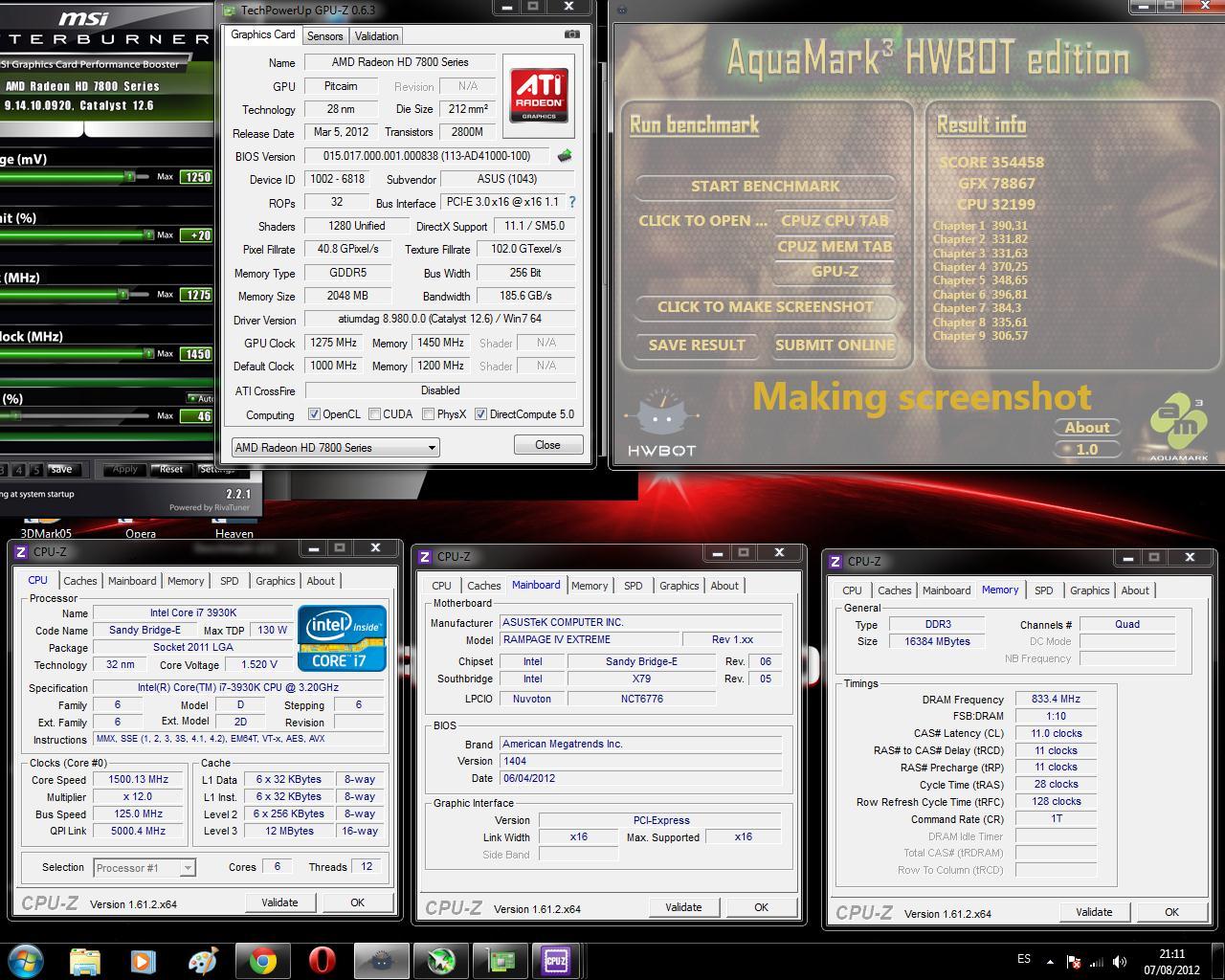Viewport: 1225px width, 980px height.
Task: Click CLICK TO MAKE SCREENSHOT button
Action: pyautogui.click(x=766, y=307)
